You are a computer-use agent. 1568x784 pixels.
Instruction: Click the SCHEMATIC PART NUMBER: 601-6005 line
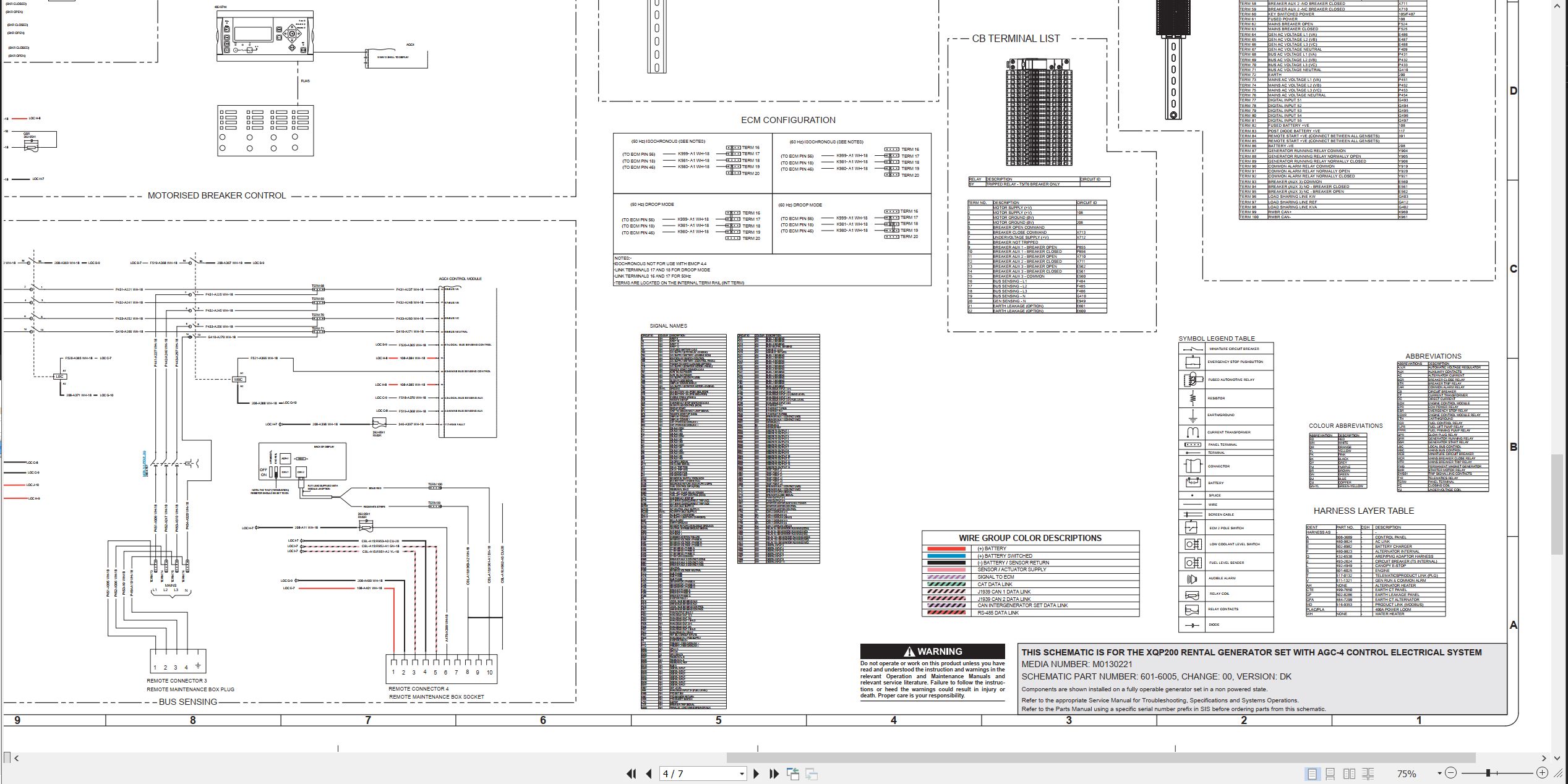click(x=1157, y=676)
